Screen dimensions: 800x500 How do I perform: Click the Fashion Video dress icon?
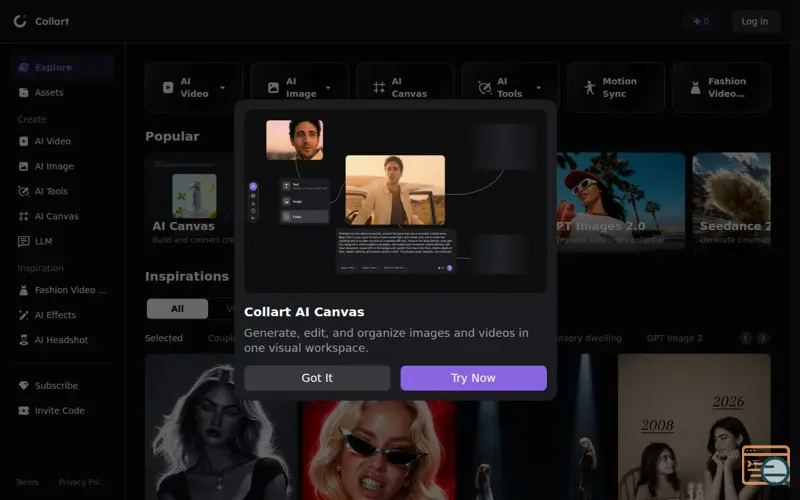[695, 88]
